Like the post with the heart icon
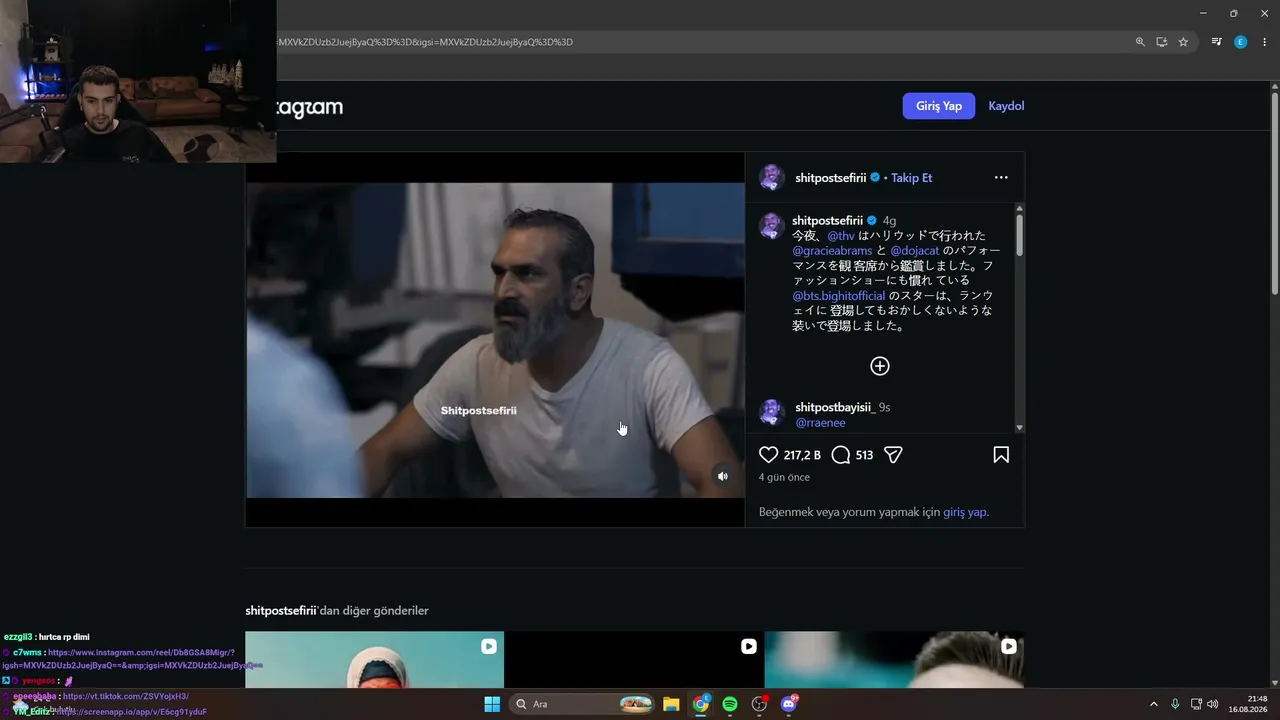1280x720 pixels. tap(768, 455)
